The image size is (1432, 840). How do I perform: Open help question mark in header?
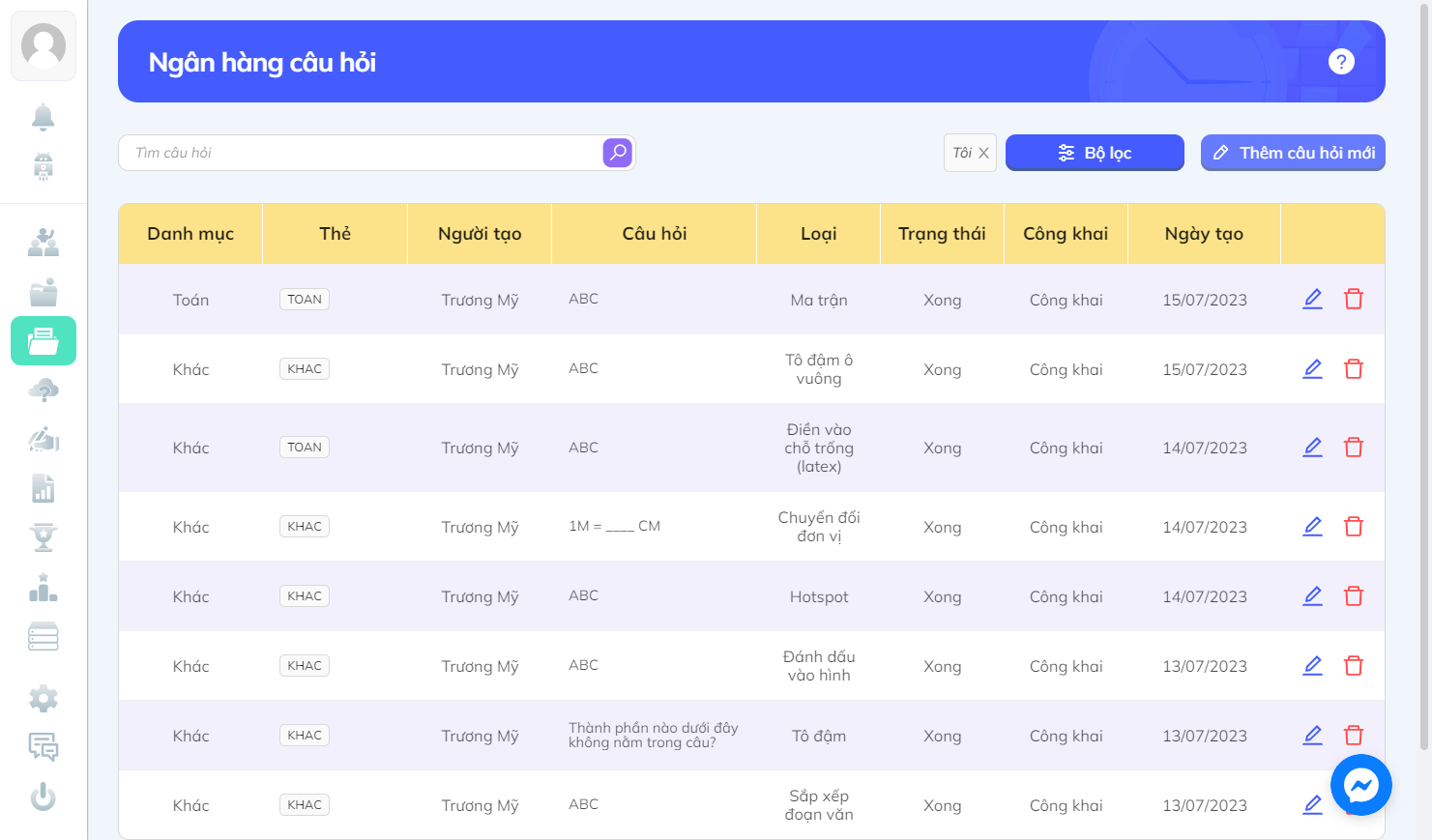click(1341, 62)
